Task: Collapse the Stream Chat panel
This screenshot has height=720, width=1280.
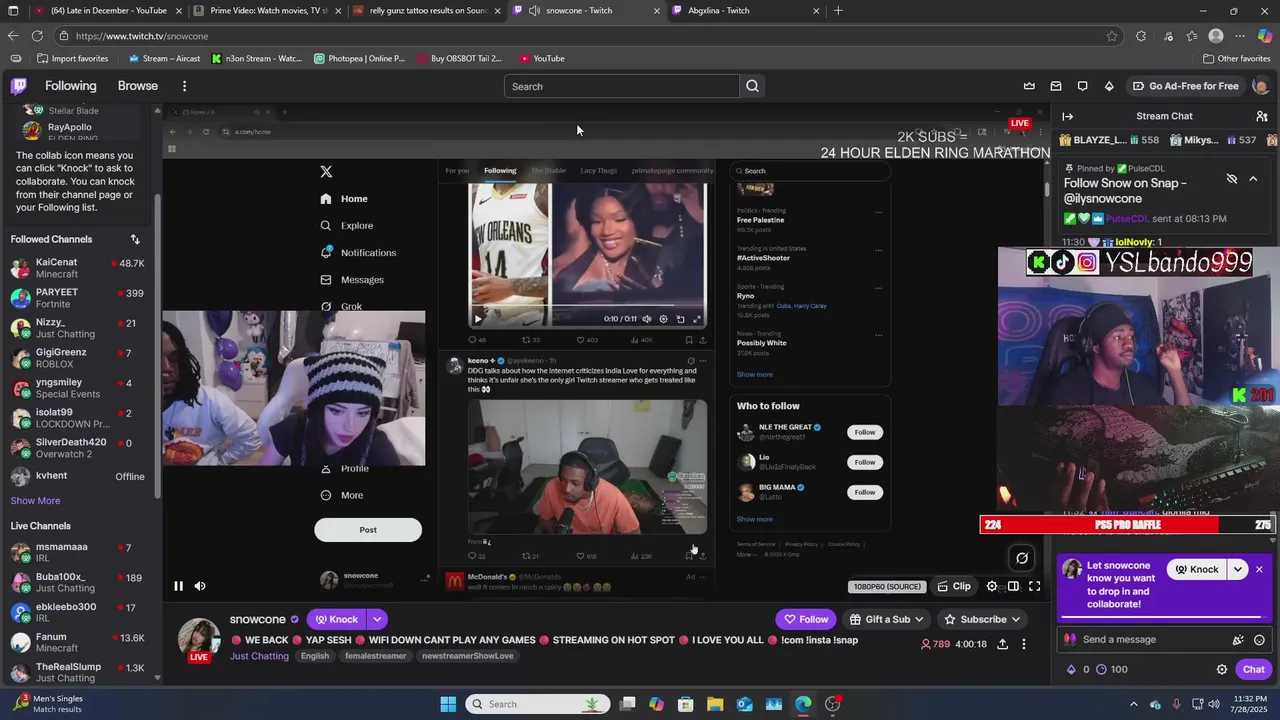Action: 1067,116
